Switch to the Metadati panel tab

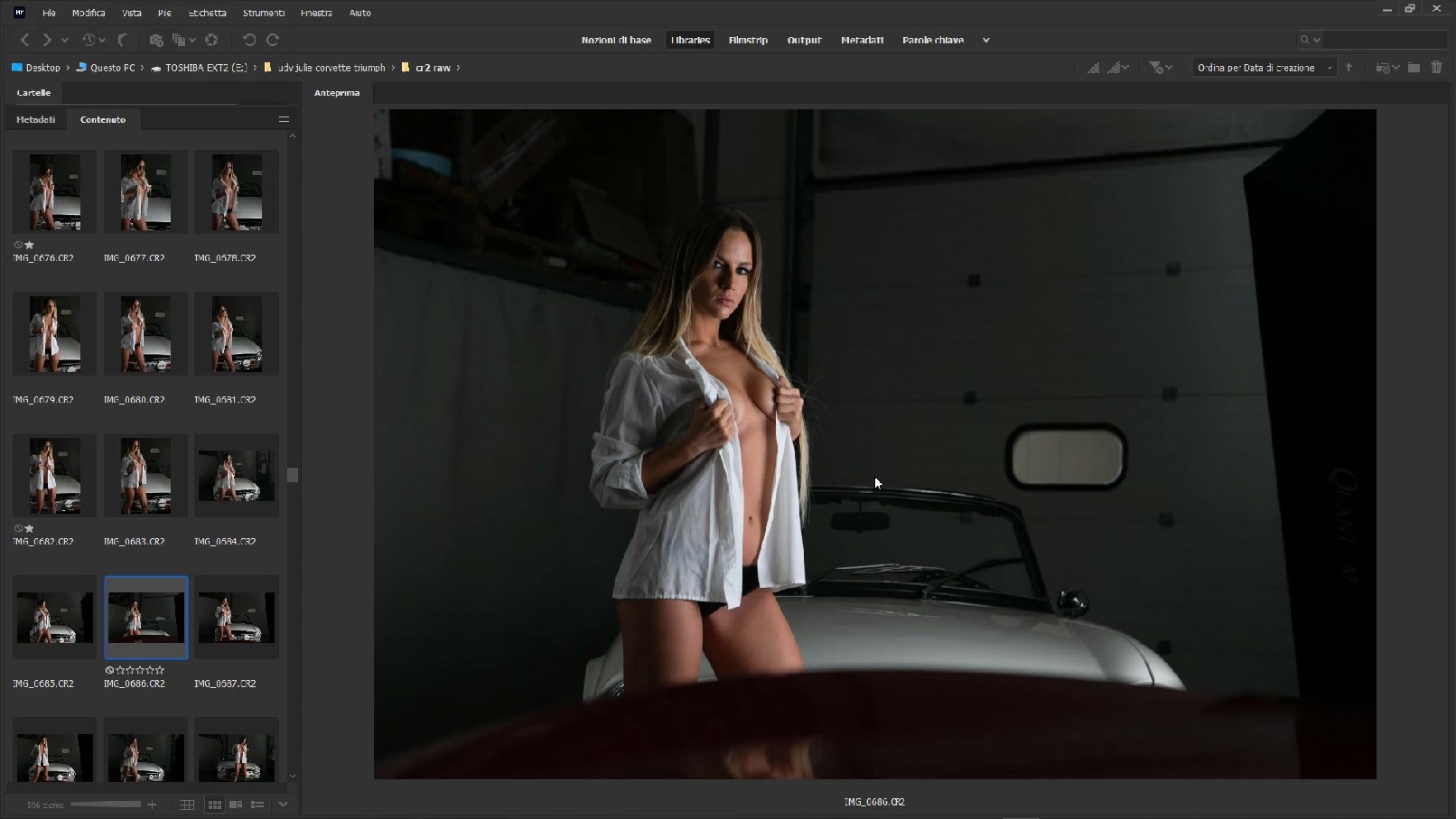(x=36, y=119)
